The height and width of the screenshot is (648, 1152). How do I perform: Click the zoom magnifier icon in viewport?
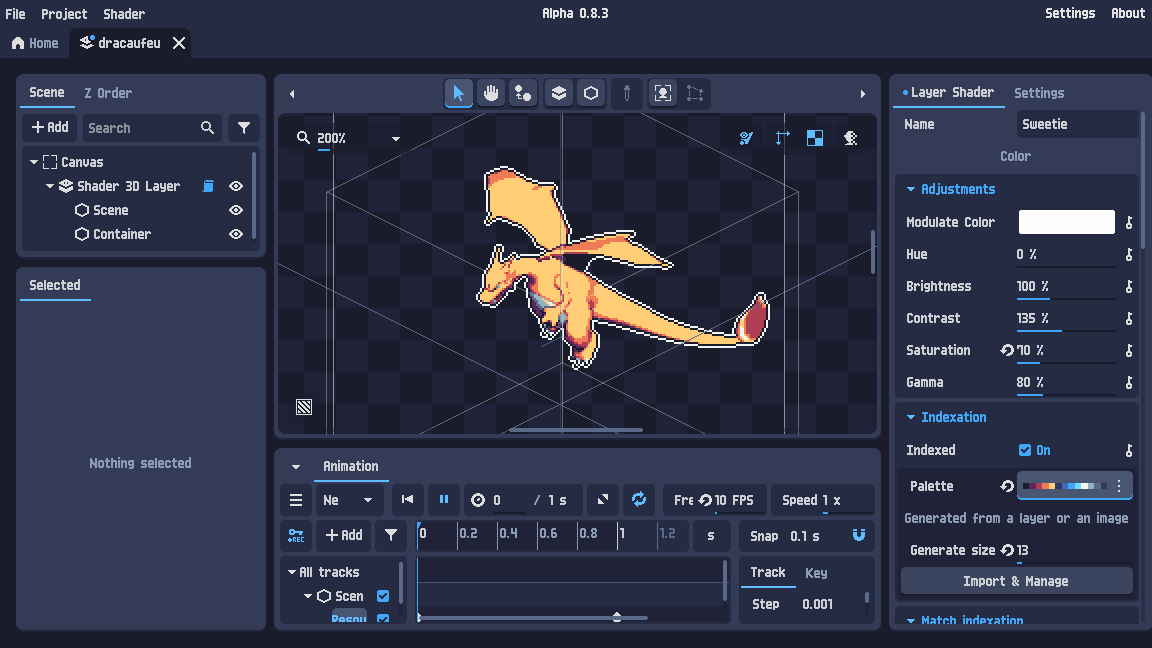[303, 137]
